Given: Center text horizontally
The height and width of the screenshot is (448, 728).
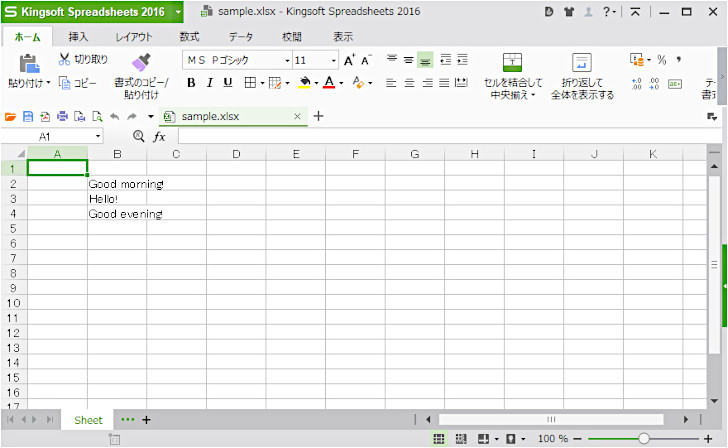Looking at the screenshot, I should 409,83.
